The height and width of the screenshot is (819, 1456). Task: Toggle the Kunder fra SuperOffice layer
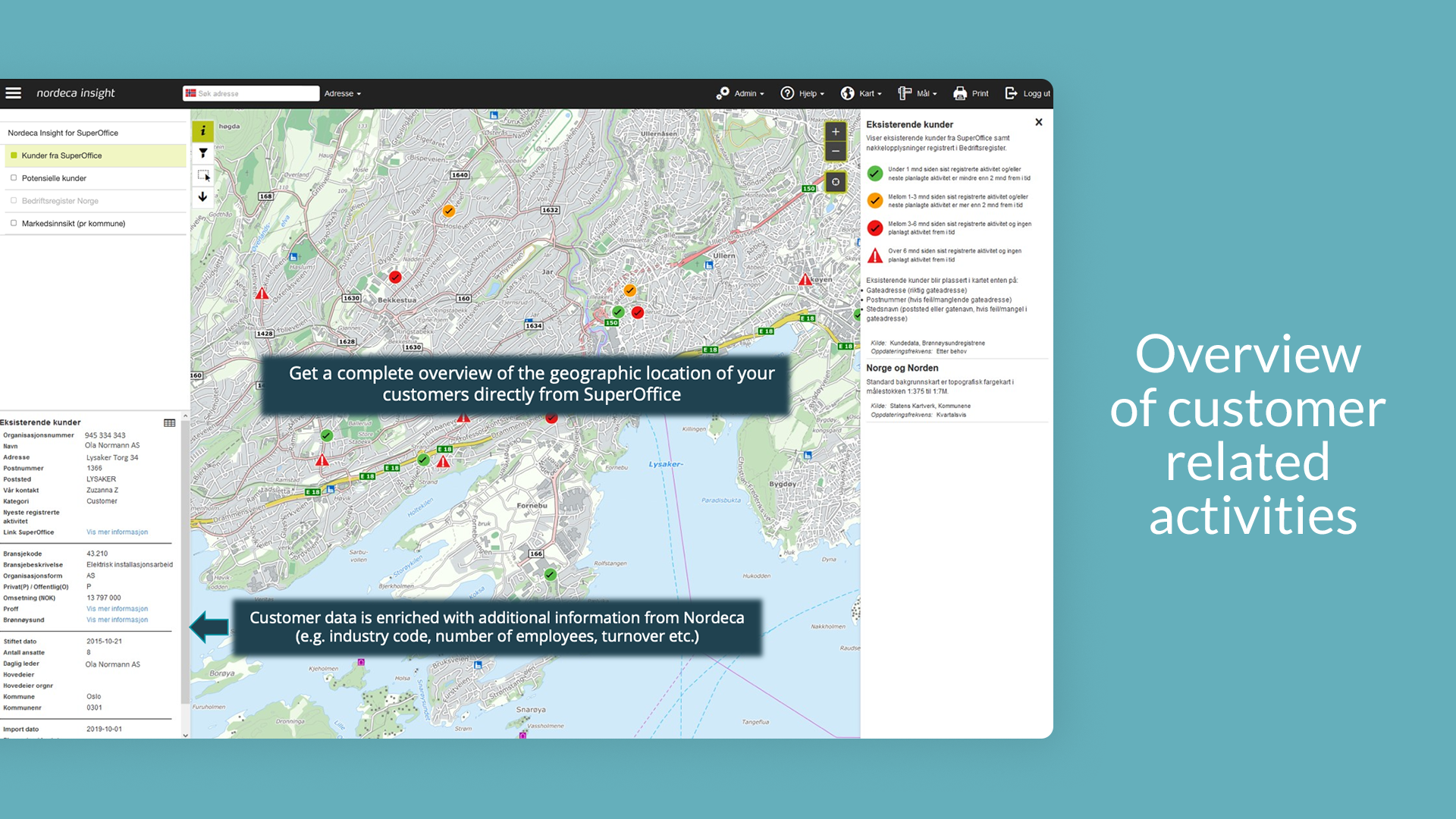(x=95, y=155)
